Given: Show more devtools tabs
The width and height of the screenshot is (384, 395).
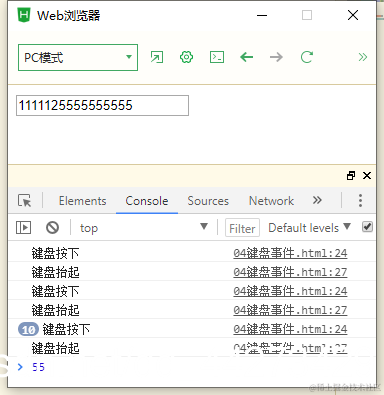Looking at the screenshot, I should [317, 200].
